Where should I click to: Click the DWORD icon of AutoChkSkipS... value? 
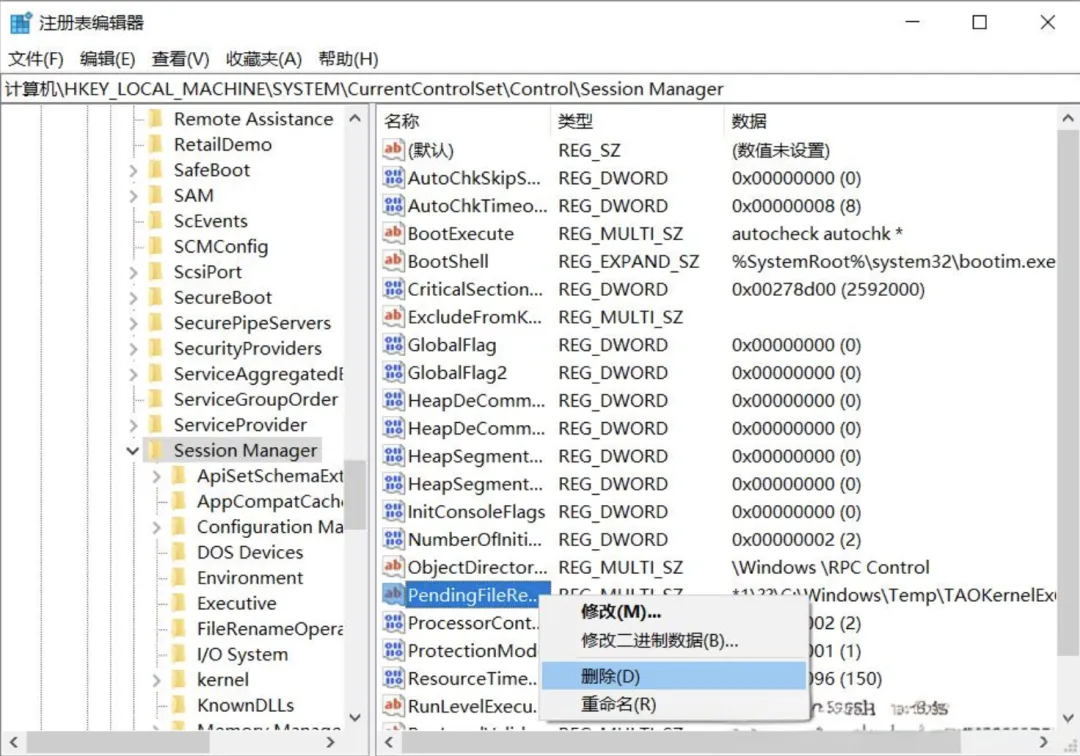393,178
